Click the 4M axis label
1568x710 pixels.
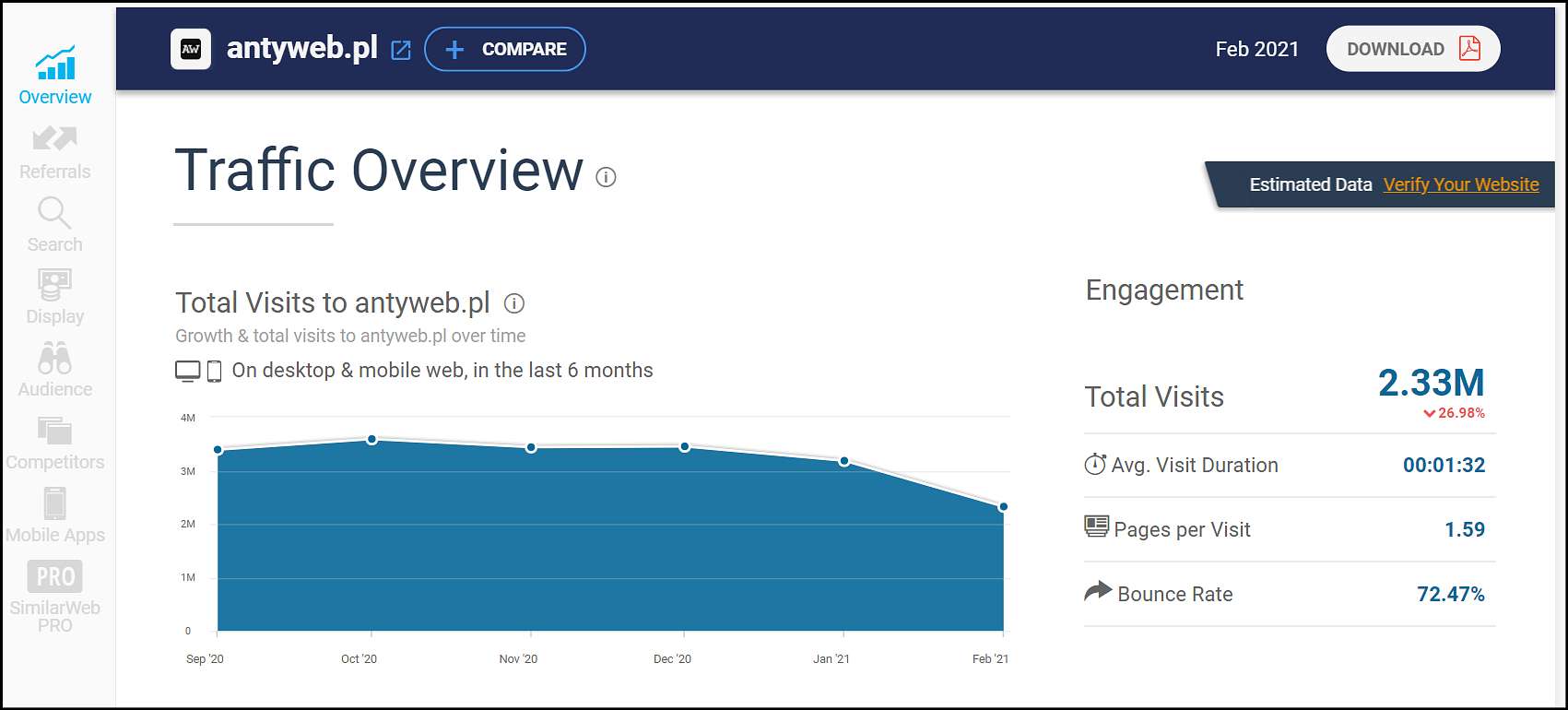point(188,418)
